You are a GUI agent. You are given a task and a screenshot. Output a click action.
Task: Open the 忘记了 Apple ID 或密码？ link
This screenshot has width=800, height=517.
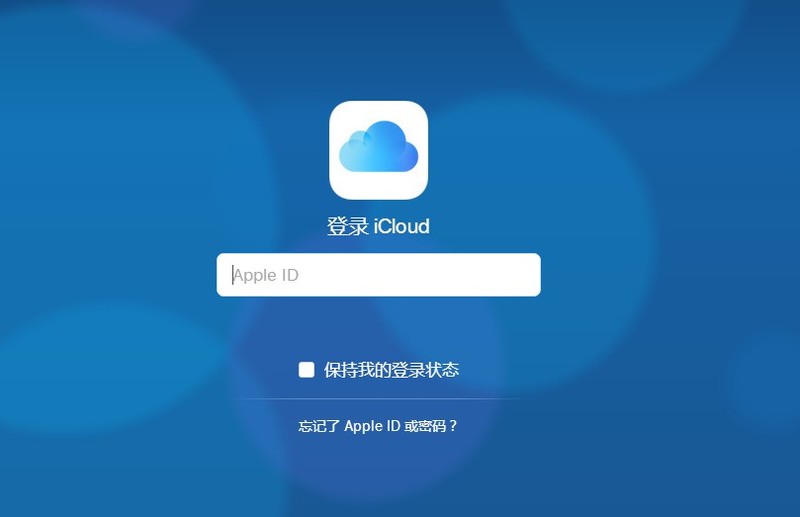378,426
